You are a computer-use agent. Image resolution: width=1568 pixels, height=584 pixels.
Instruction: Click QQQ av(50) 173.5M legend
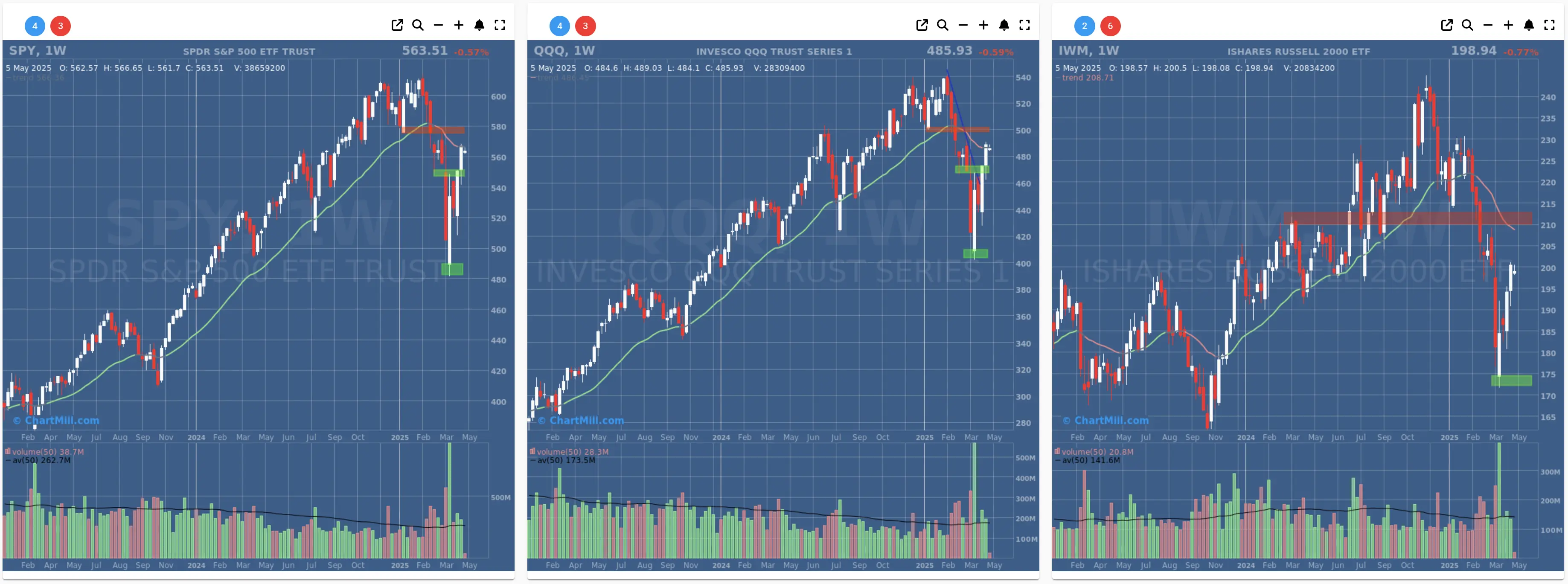coord(563,461)
